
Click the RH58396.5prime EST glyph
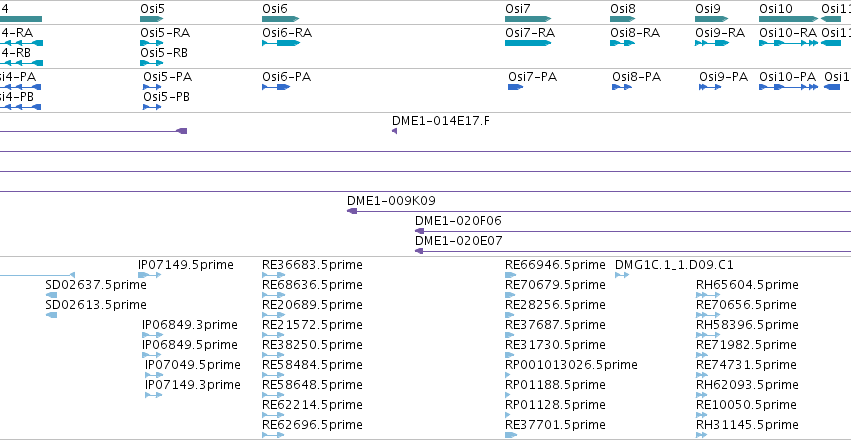(x=708, y=335)
